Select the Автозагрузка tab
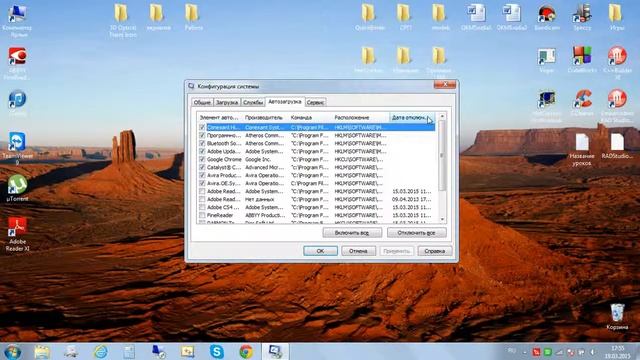This screenshot has height=360, width=640. pyautogui.click(x=285, y=102)
